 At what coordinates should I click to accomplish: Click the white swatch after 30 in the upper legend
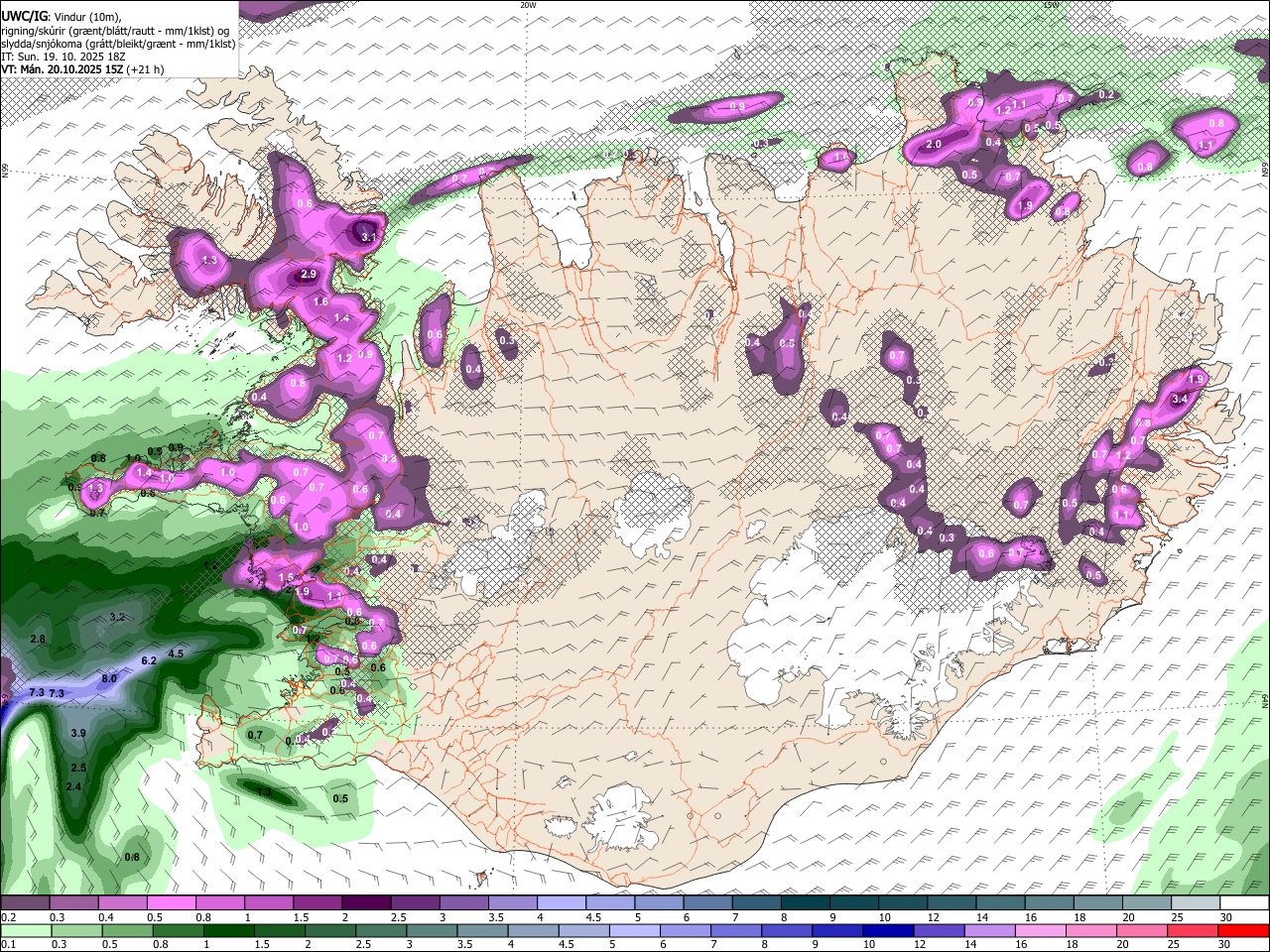(1246, 903)
